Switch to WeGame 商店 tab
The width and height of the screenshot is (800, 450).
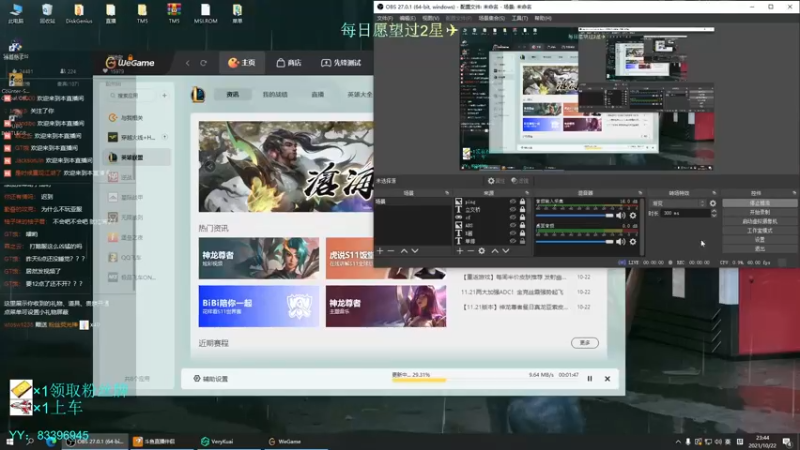(289, 63)
